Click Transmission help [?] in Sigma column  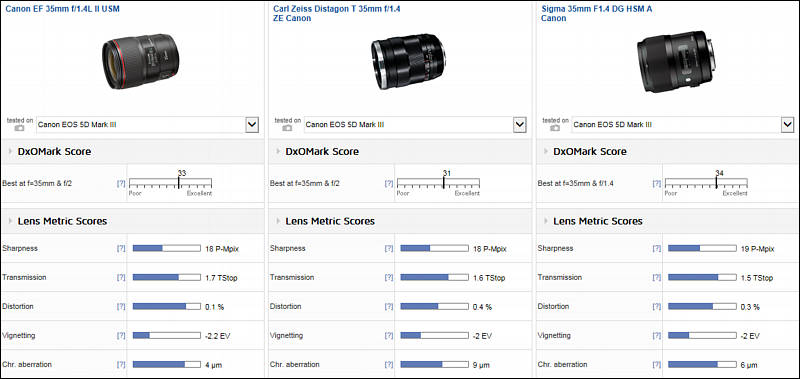coord(657,277)
